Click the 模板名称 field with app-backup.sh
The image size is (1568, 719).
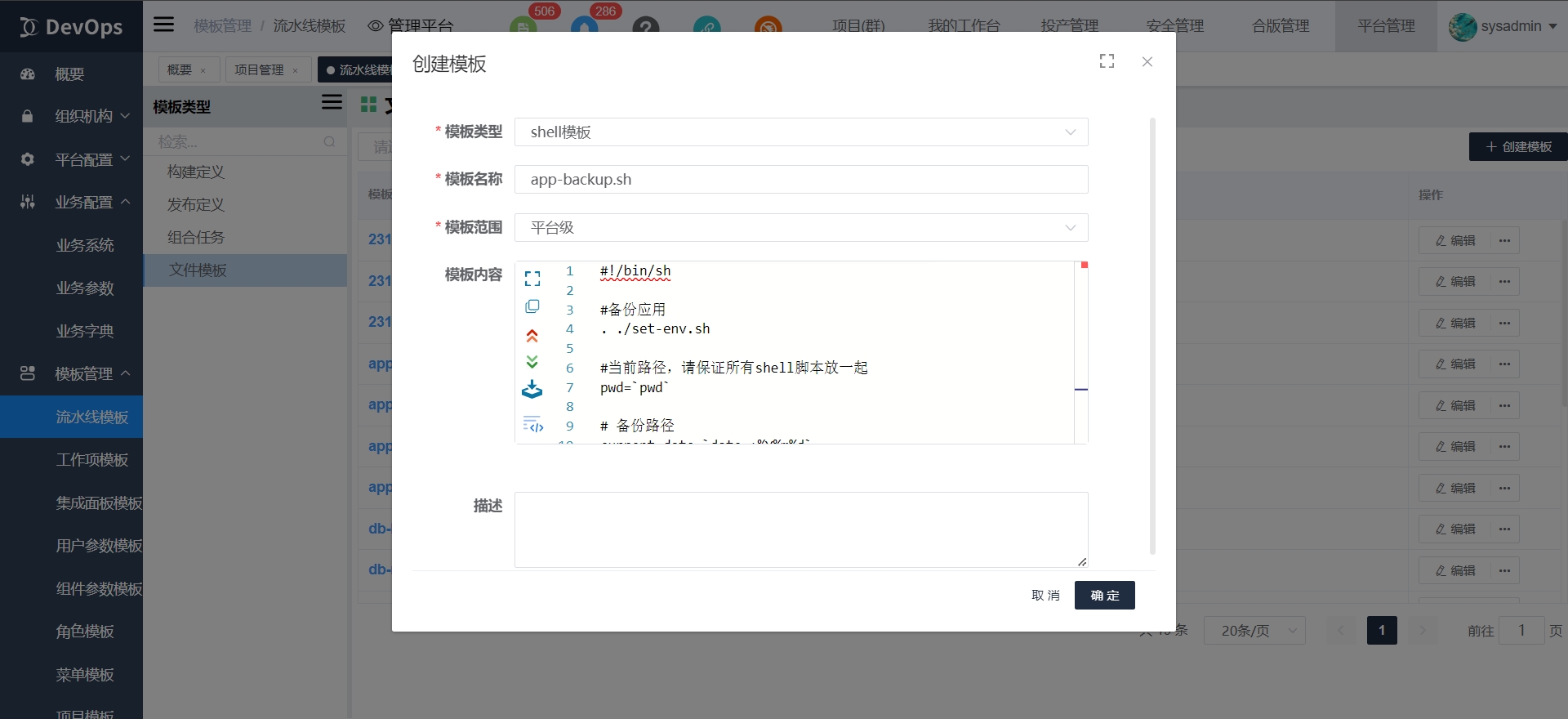tap(800, 180)
